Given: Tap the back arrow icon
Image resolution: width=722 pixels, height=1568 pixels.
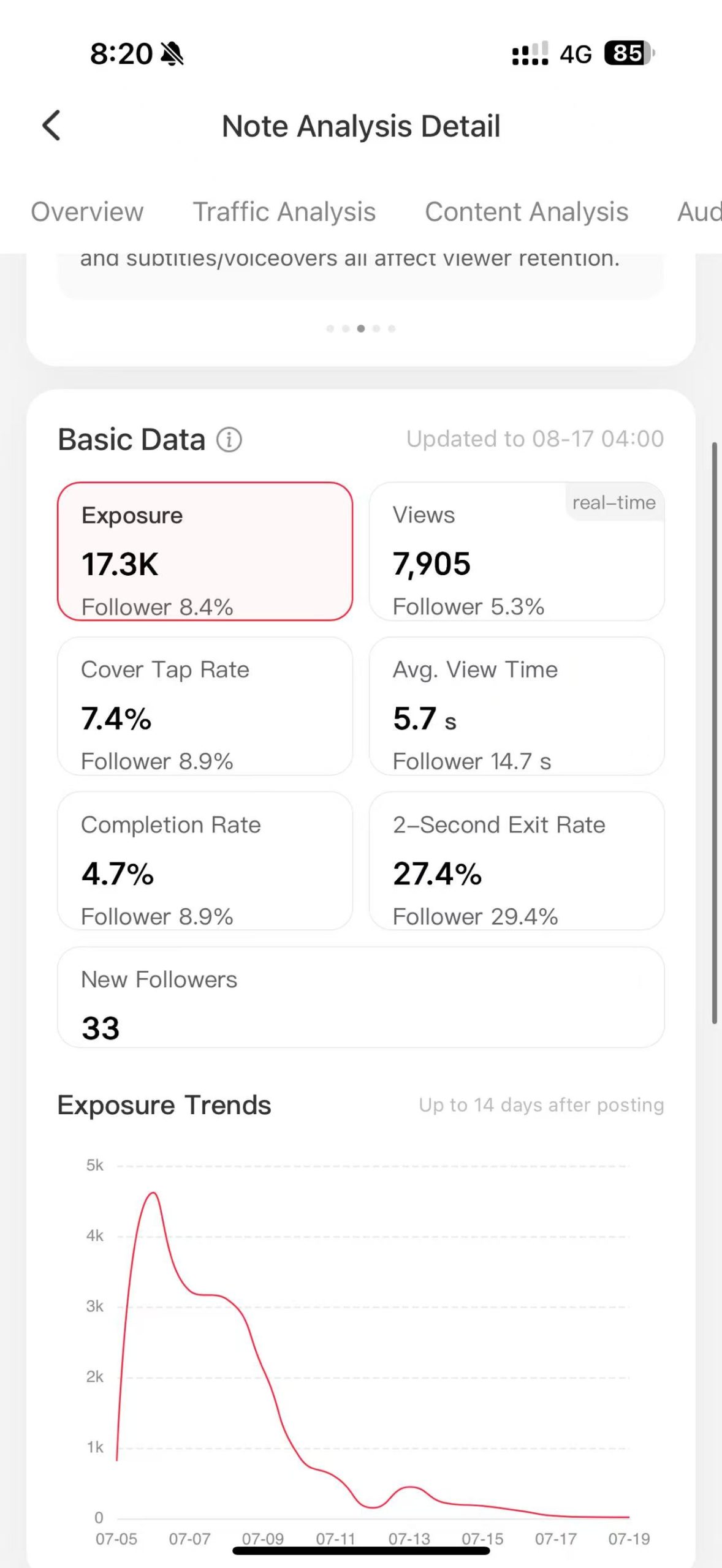Looking at the screenshot, I should click(51, 126).
